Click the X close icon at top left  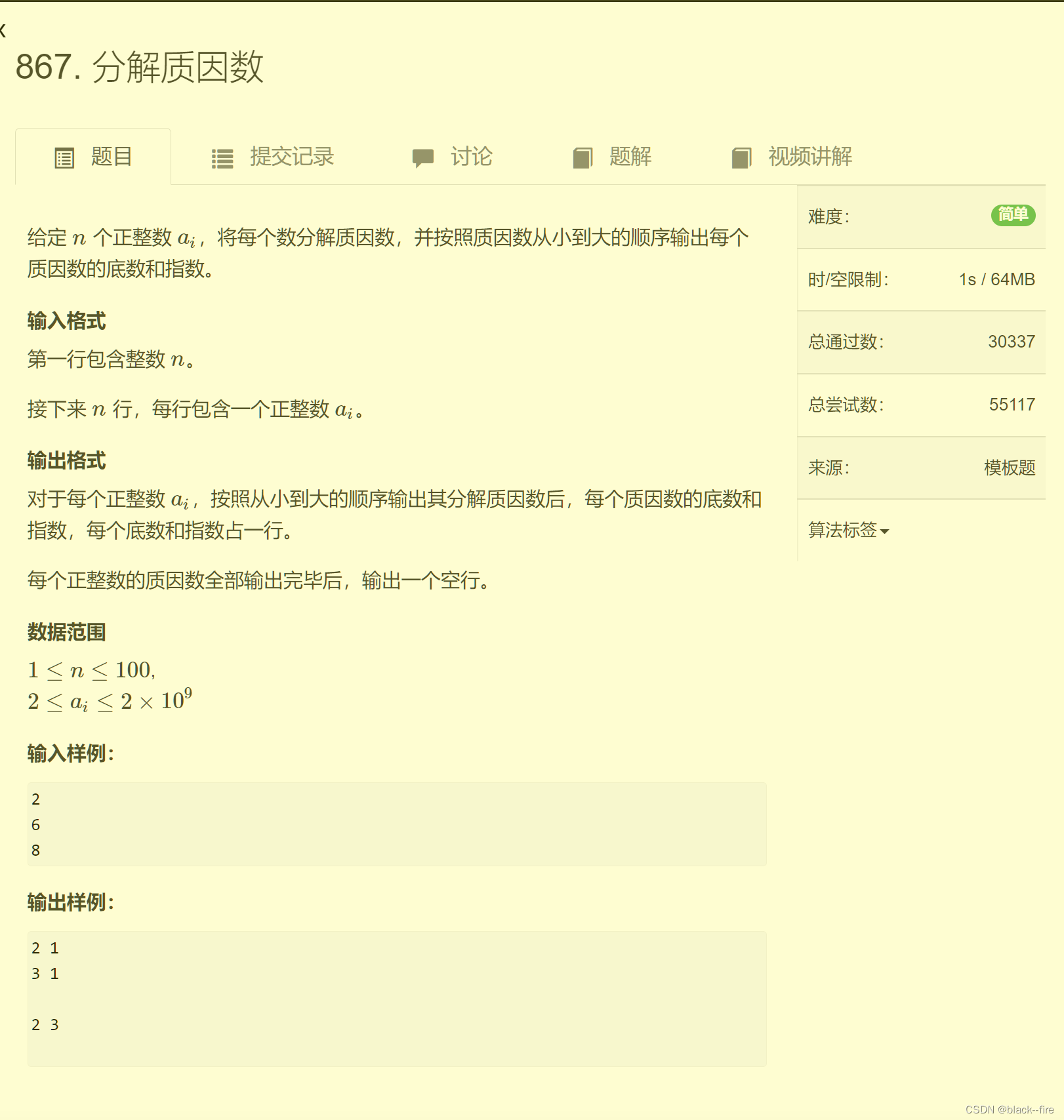[4, 30]
